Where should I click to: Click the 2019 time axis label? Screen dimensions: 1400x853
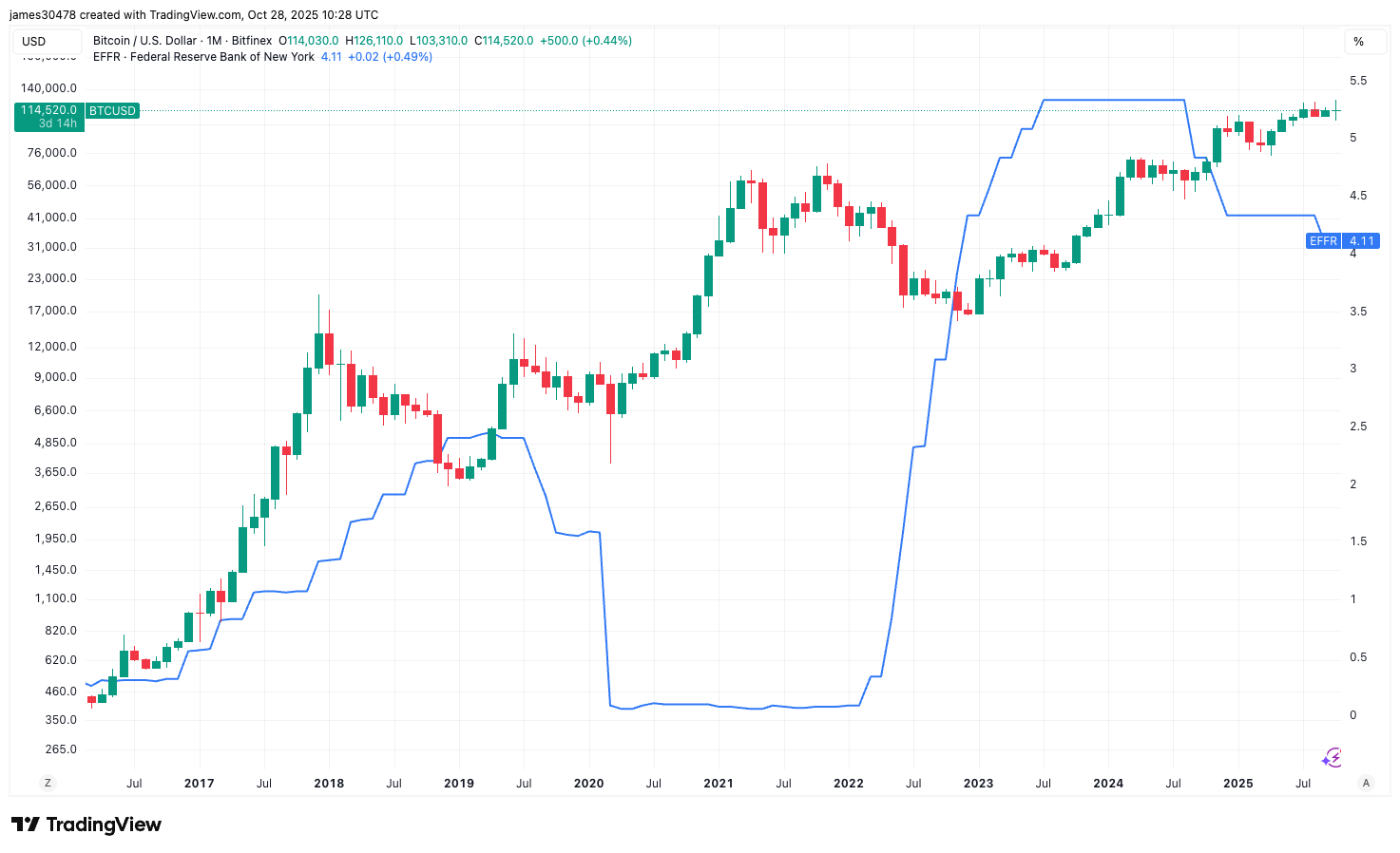click(x=459, y=784)
